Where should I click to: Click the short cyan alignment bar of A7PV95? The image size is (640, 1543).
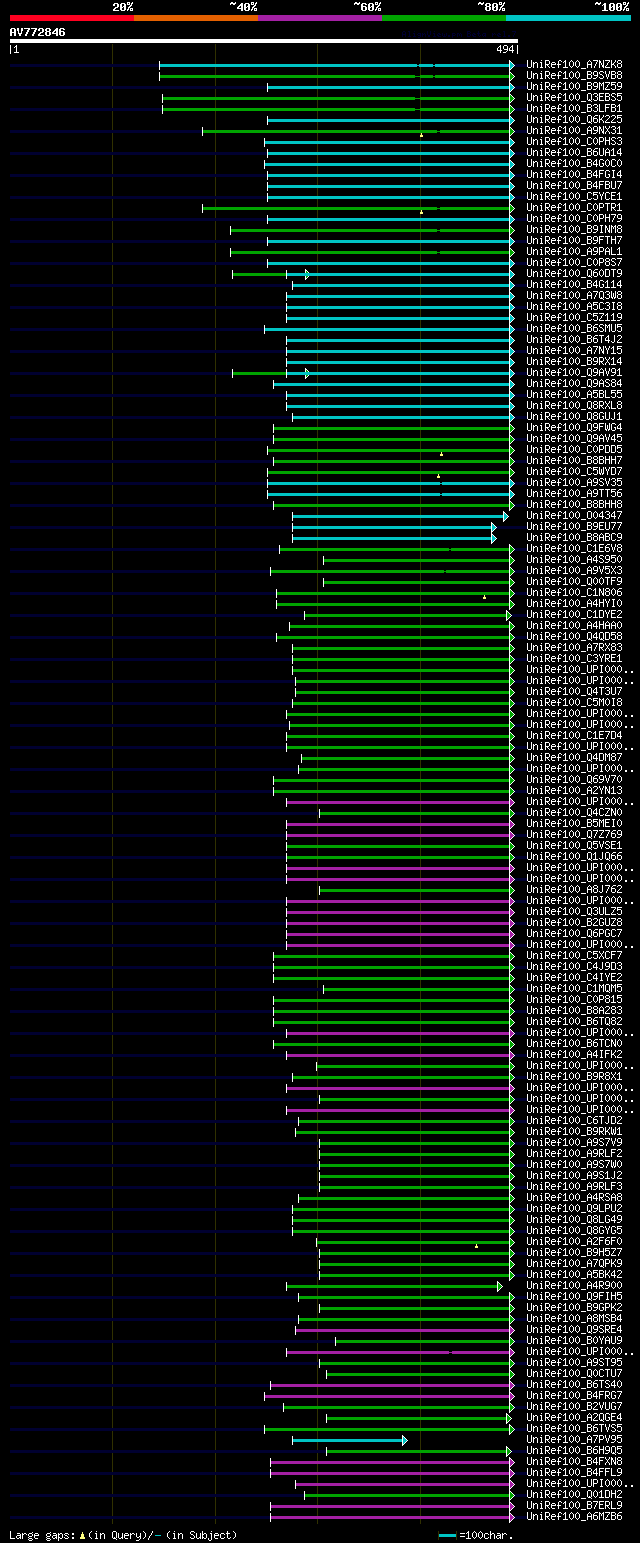pos(349,1440)
